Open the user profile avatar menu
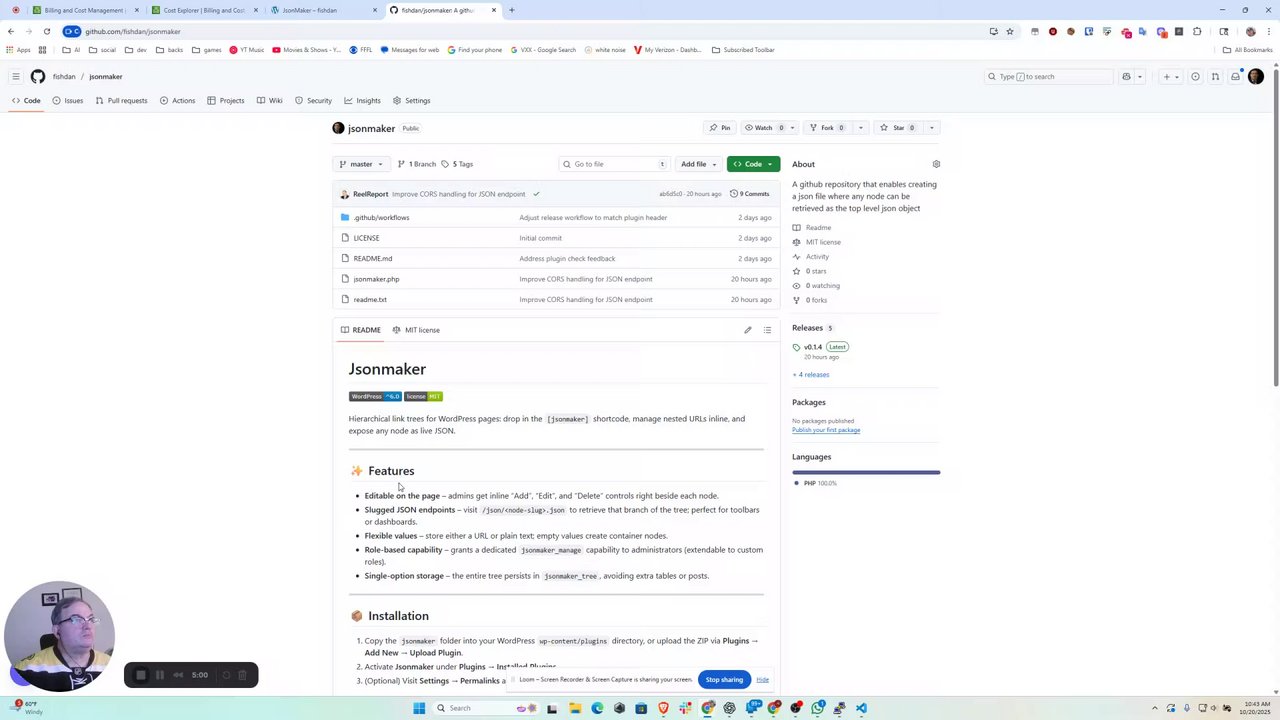1280x720 pixels. coord(1256,76)
